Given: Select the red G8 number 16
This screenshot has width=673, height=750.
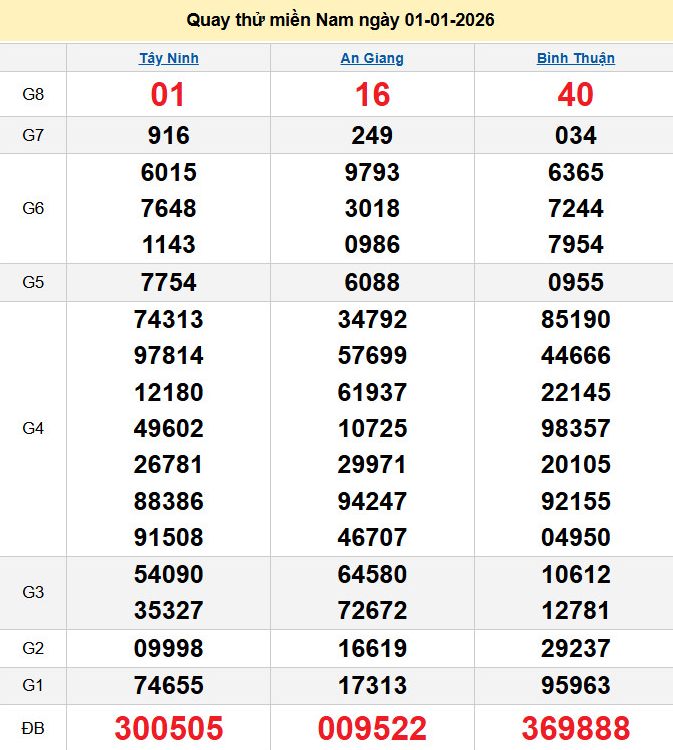Looking at the screenshot, I should [372, 95].
